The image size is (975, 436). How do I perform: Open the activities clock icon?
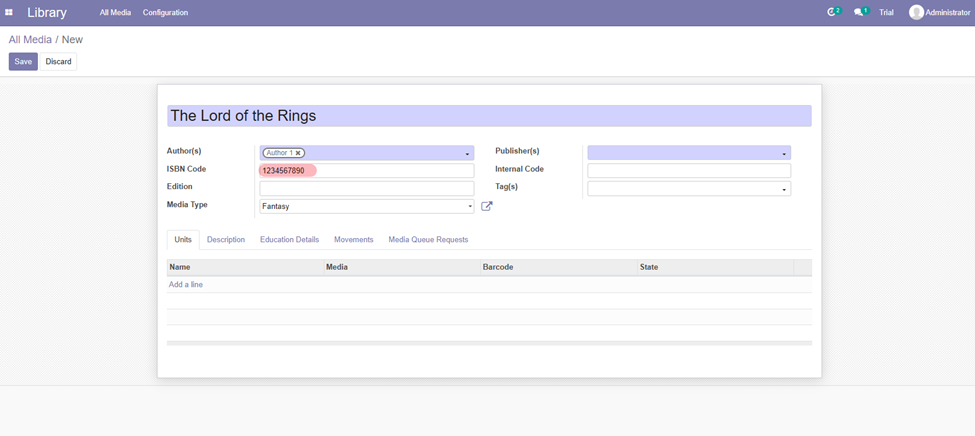click(831, 12)
